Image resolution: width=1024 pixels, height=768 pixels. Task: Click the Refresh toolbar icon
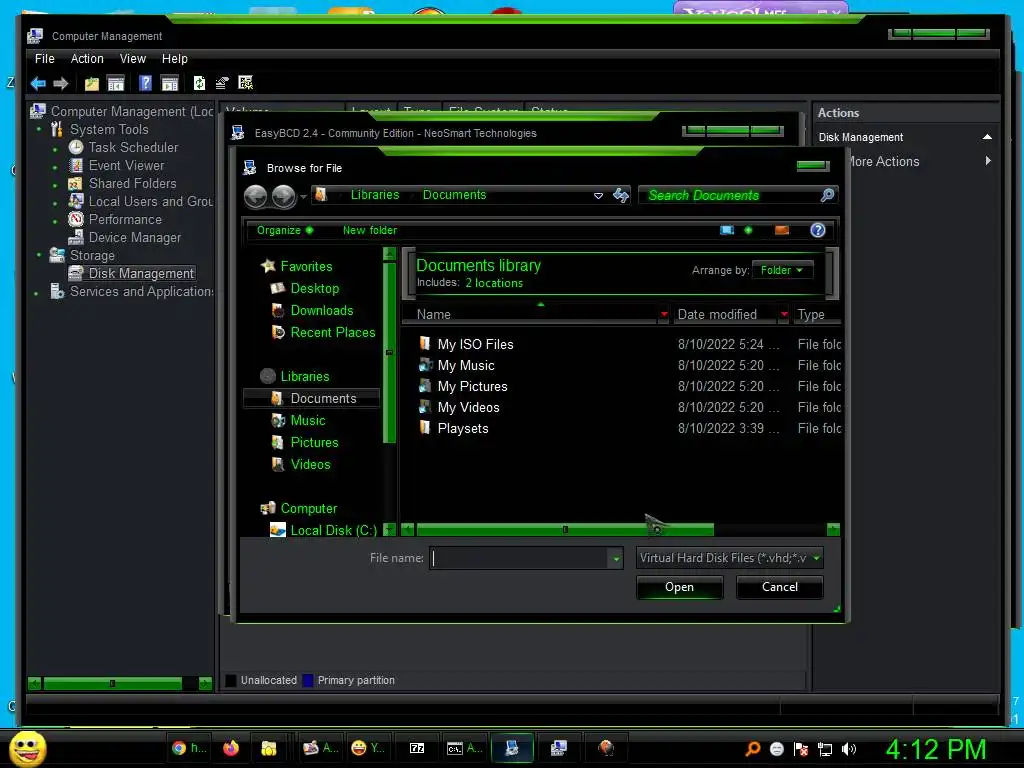pos(199,83)
